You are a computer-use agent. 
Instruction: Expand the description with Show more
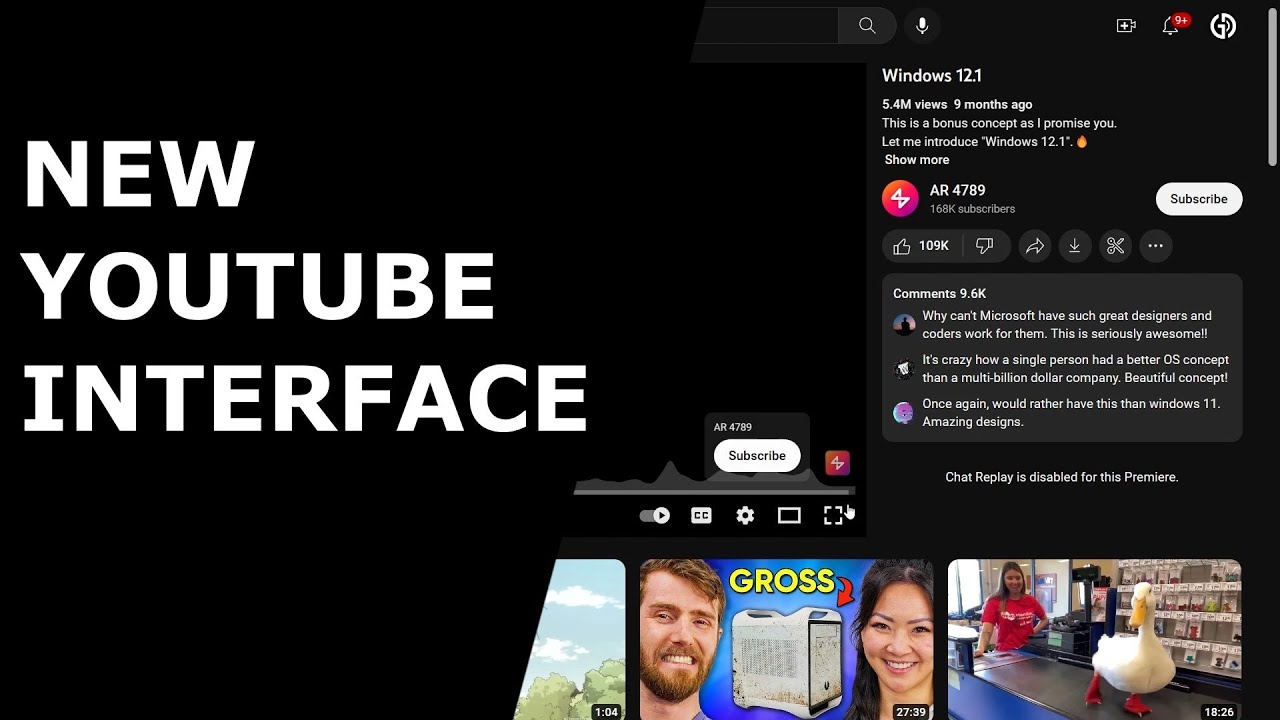917,160
